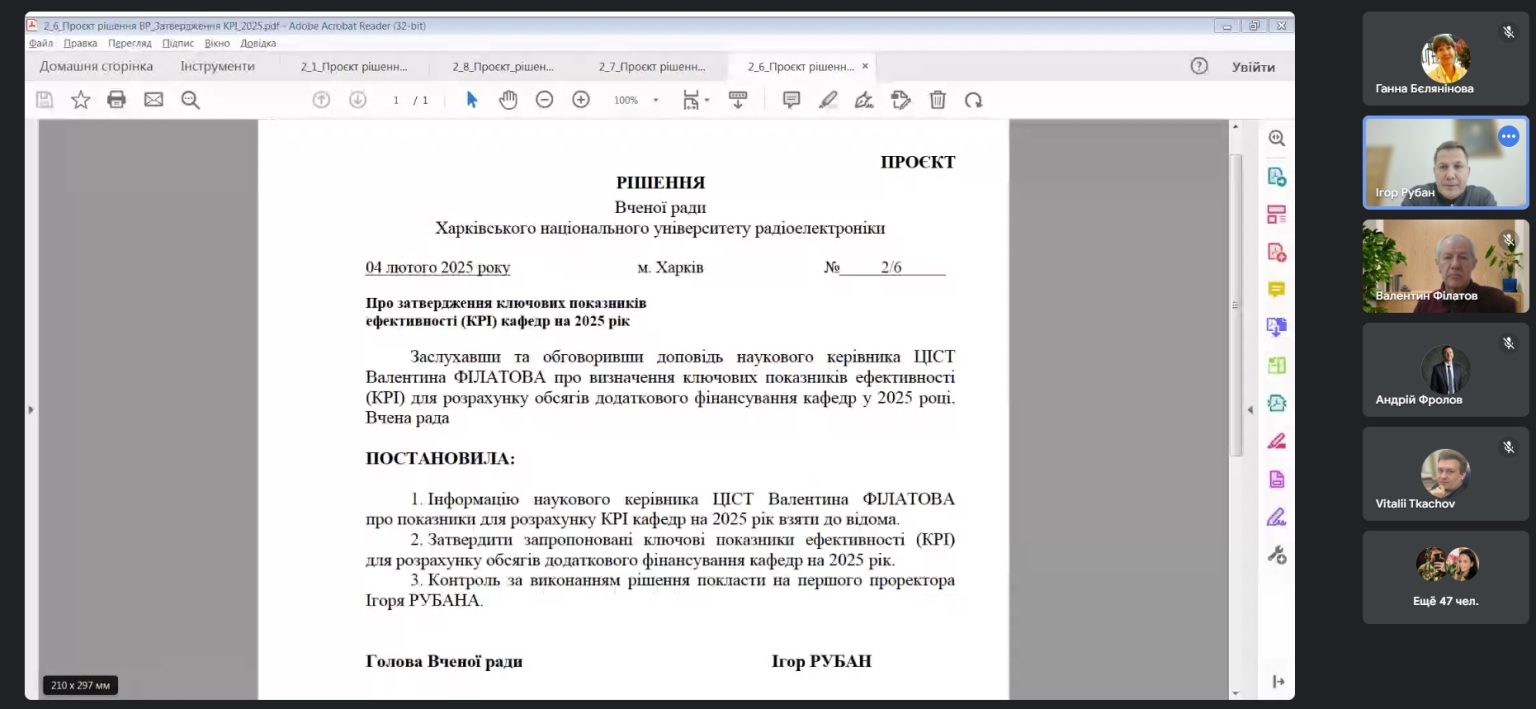Expand the left navigation pane arrow

[x=31, y=409]
